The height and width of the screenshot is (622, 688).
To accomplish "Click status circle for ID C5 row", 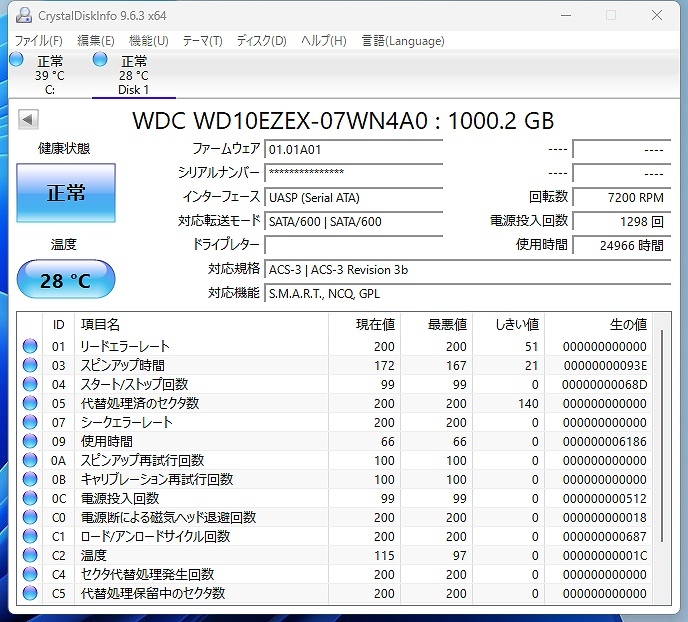I will [x=30, y=593].
